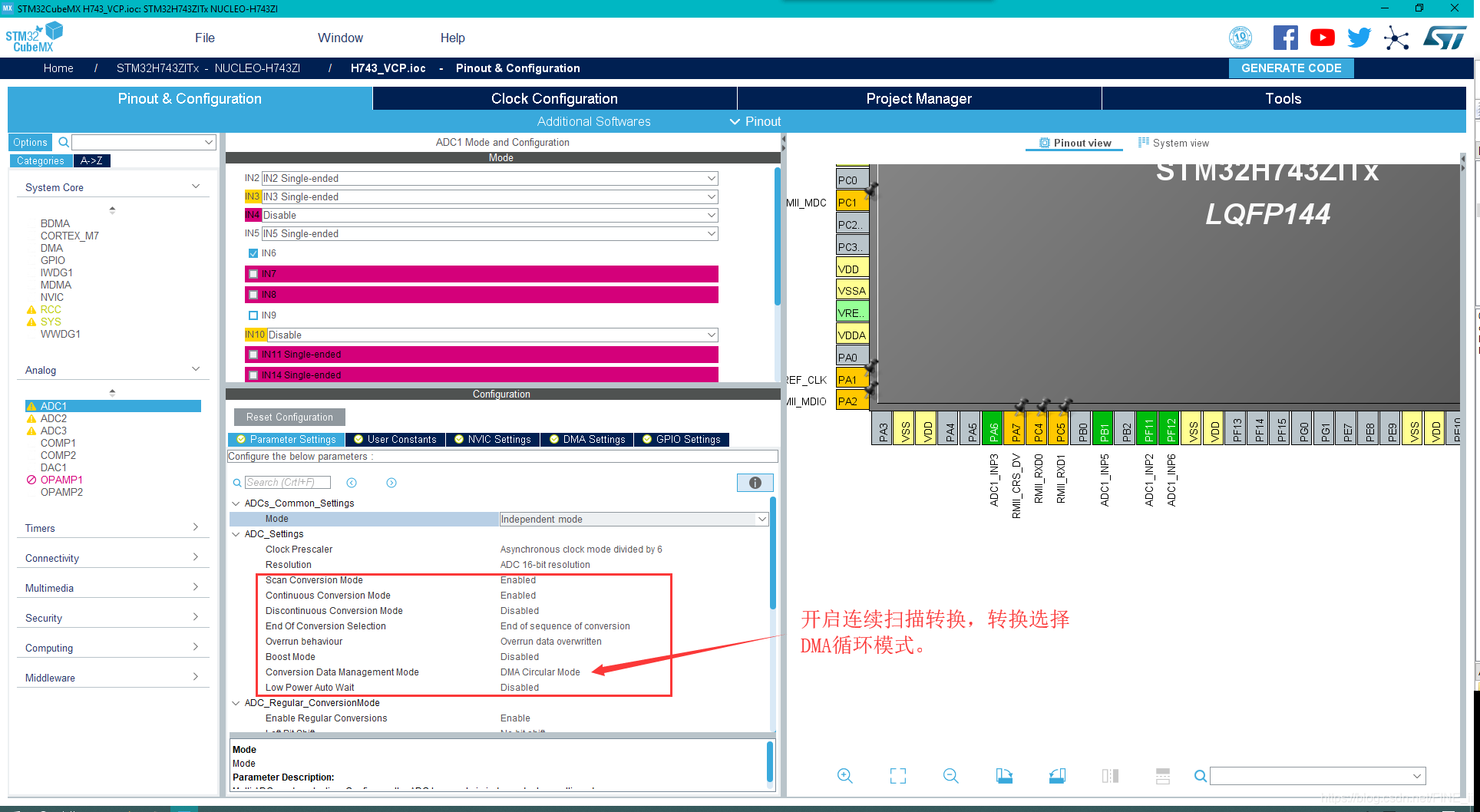Go to previous parameter search result
1480x812 pixels.
point(352,483)
